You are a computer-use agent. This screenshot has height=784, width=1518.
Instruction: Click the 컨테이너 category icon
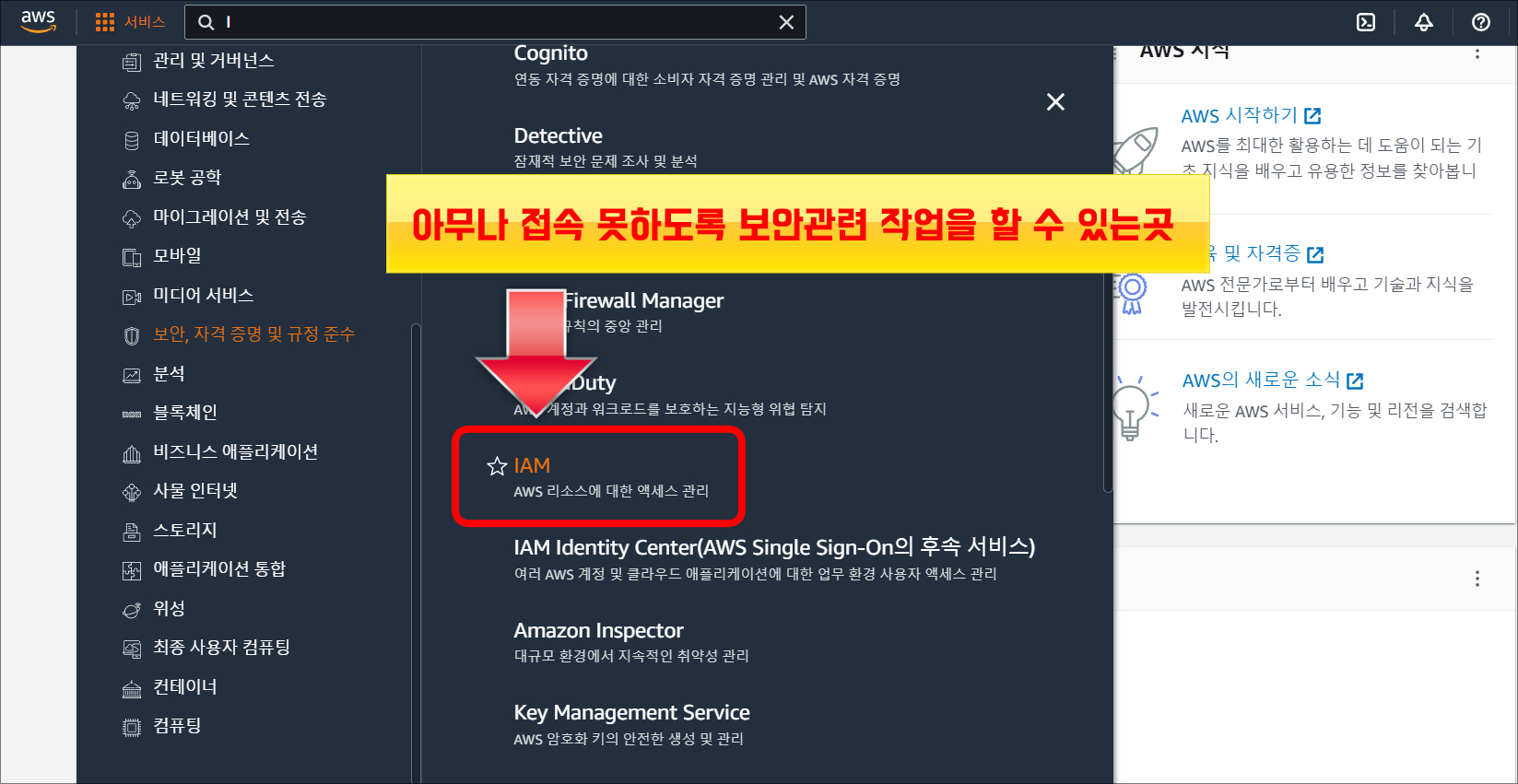(132, 688)
